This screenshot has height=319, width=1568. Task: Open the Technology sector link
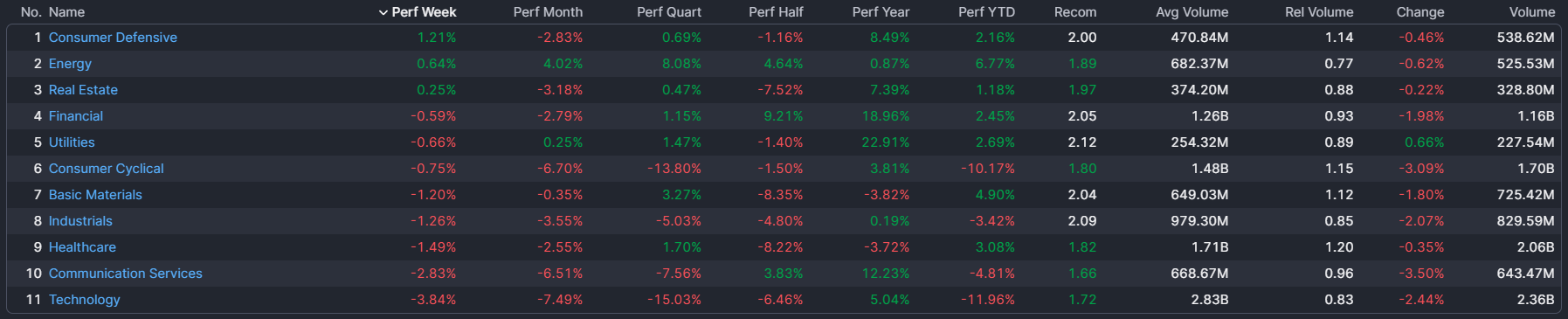click(x=85, y=300)
